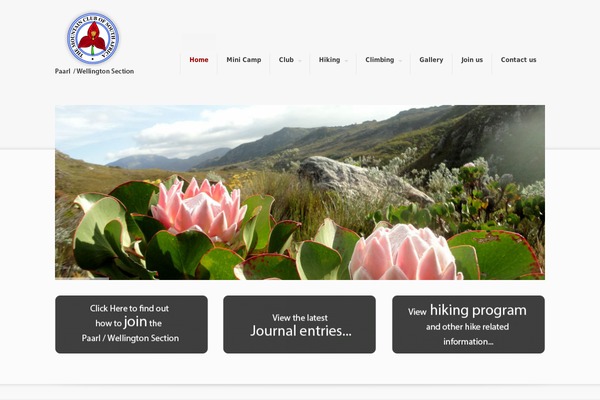Expand the Hiking dropdown arrow
600x400 pixels.
tap(346, 61)
